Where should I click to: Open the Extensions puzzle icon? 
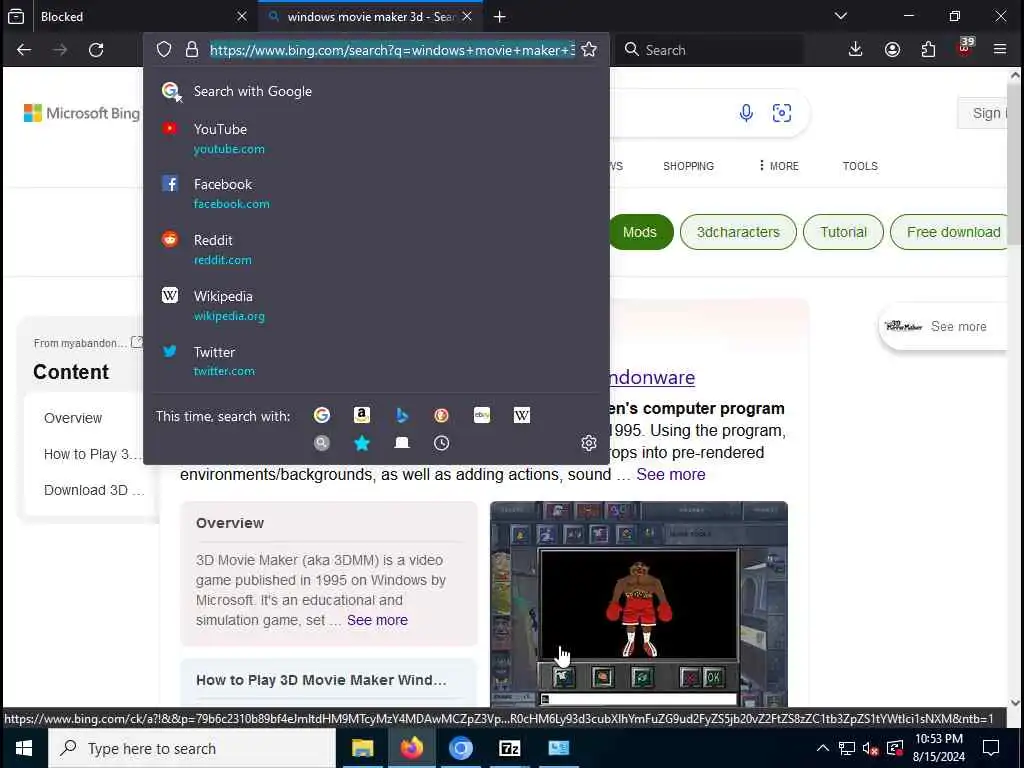[928, 50]
